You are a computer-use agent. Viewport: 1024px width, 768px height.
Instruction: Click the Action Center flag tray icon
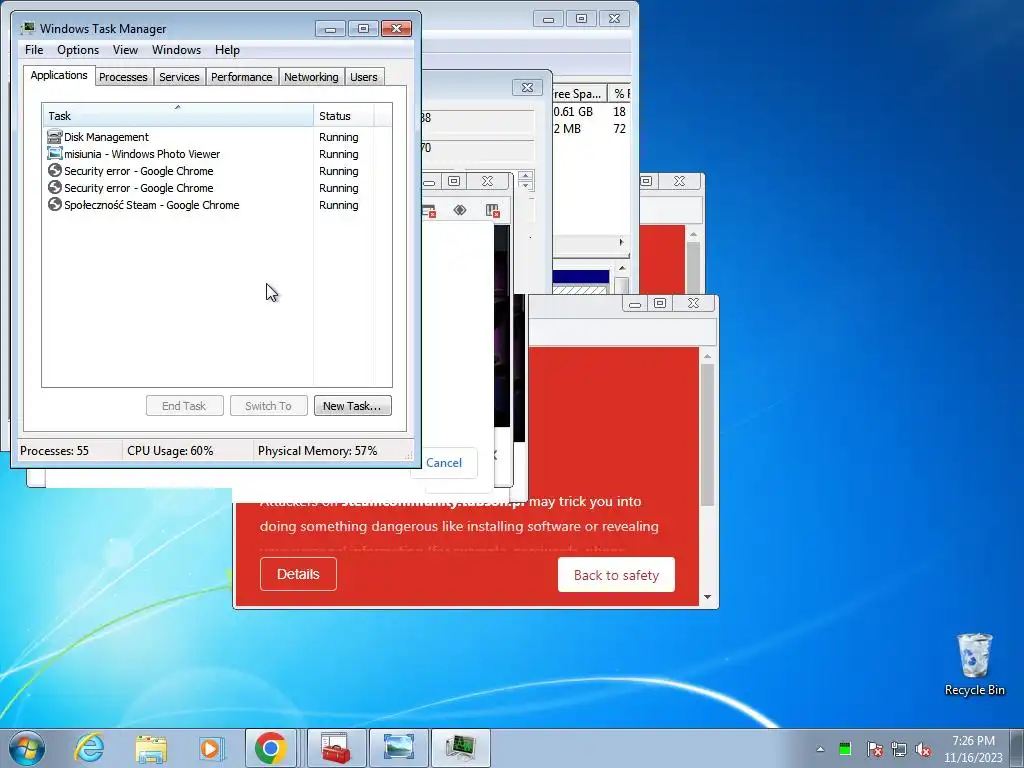pyautogui.click(x=874, y=749)
